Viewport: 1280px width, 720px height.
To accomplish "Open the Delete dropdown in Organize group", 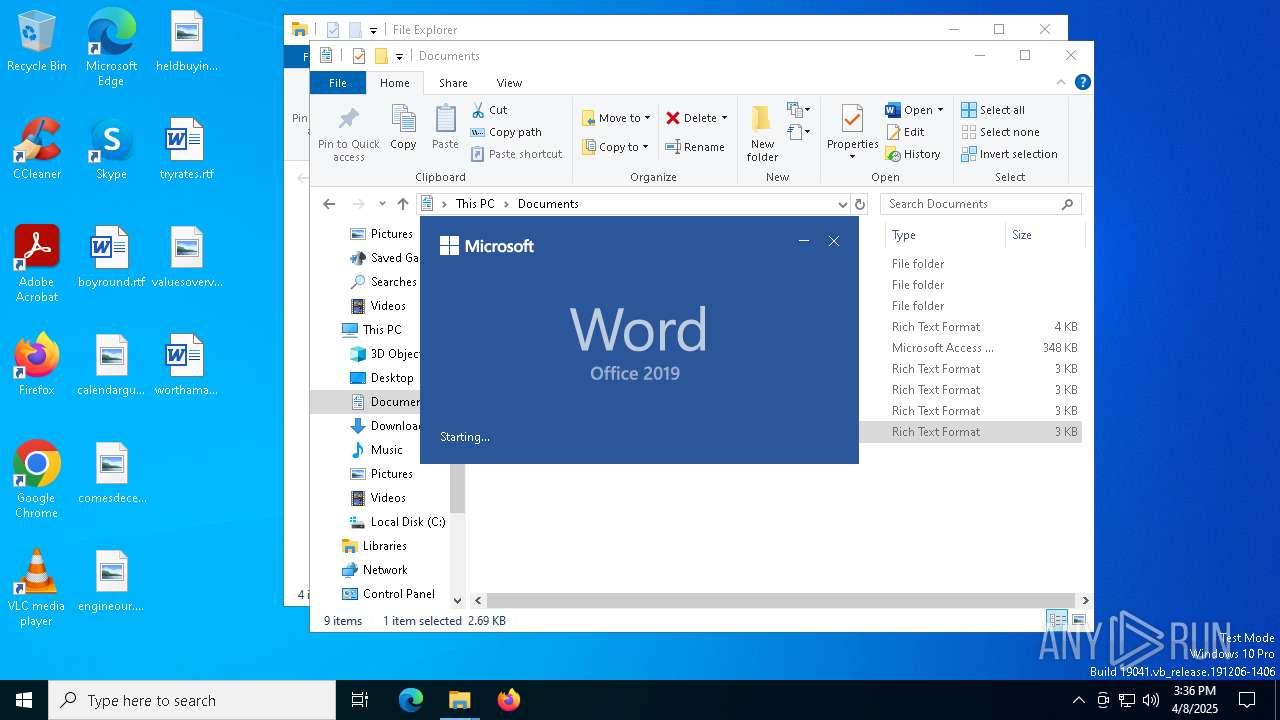I will click(697, 118).
